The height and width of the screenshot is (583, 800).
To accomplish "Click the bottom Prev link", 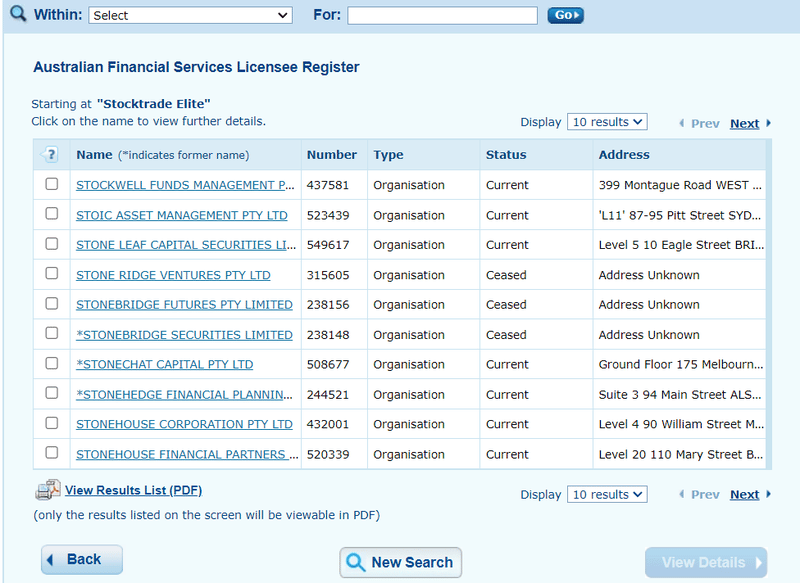I will click(705, 494).
